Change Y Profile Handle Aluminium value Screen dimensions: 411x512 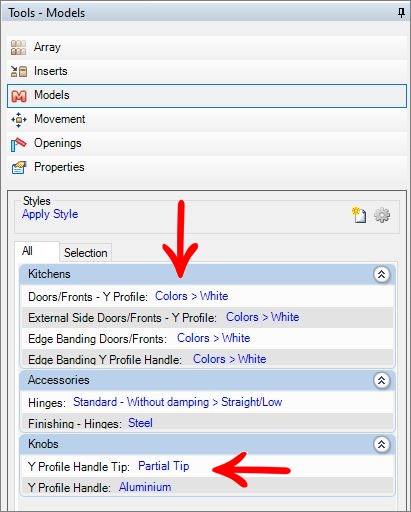click(145, 487)
